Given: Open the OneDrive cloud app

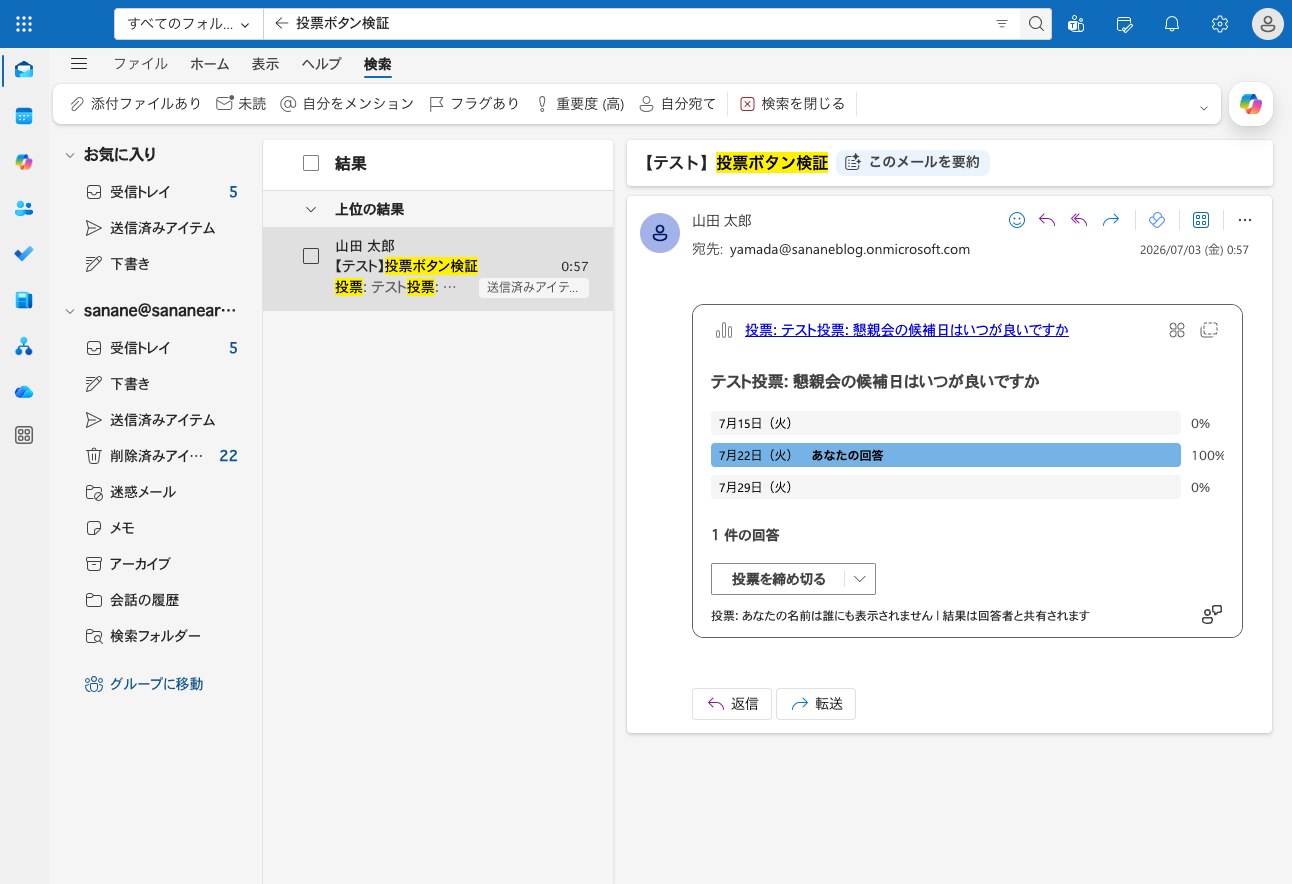Looking at the screenshot, I should tap(24, 392).
